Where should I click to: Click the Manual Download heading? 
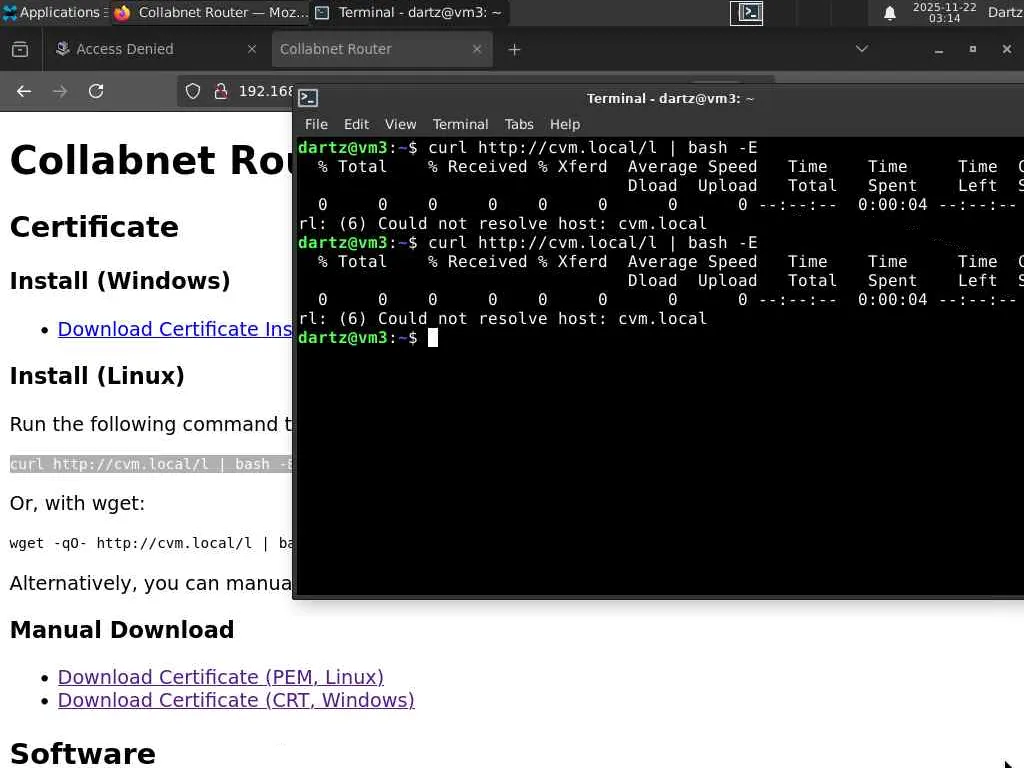point(122,630)
